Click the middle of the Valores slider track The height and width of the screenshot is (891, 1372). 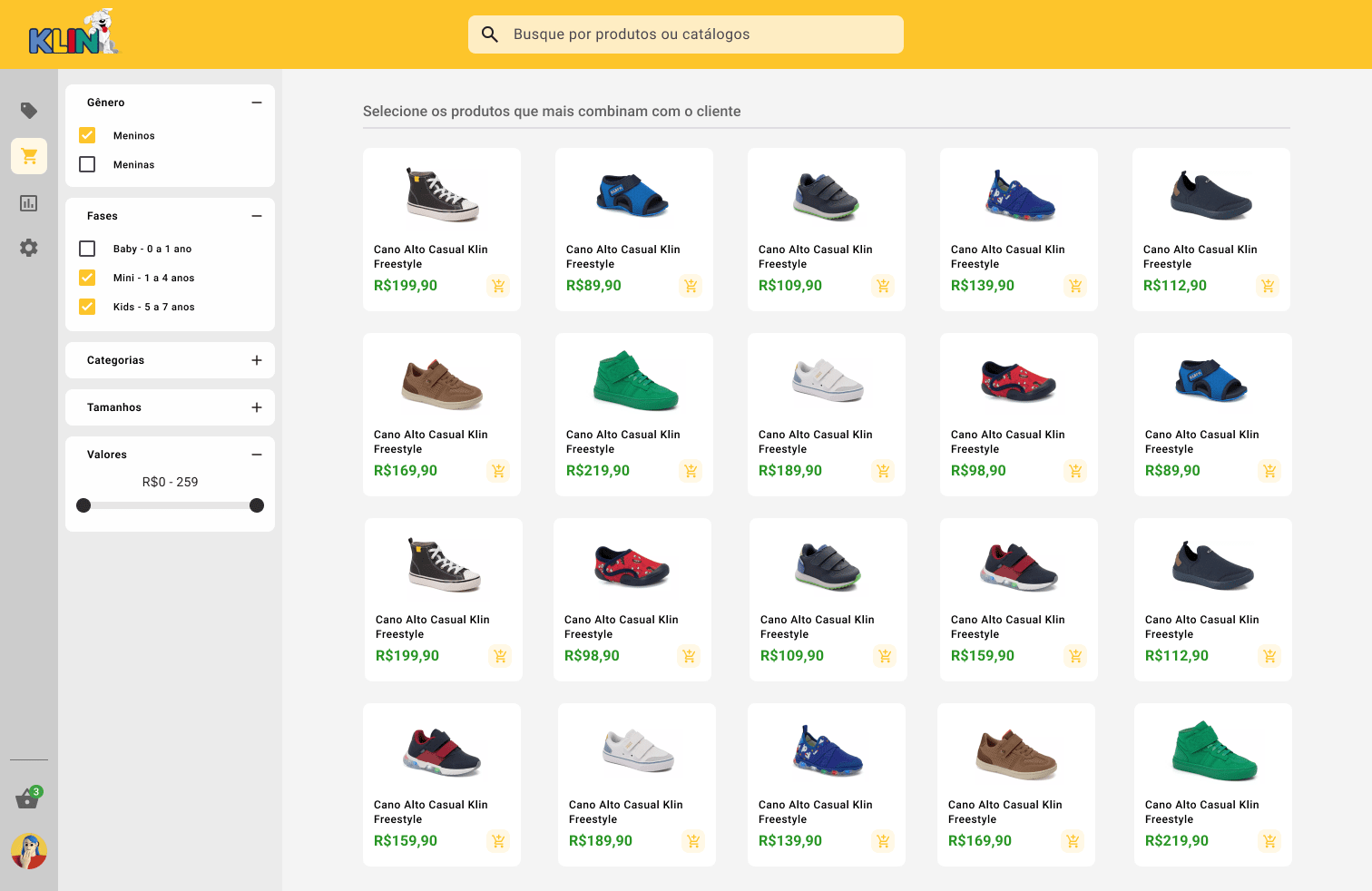[170, 505]
